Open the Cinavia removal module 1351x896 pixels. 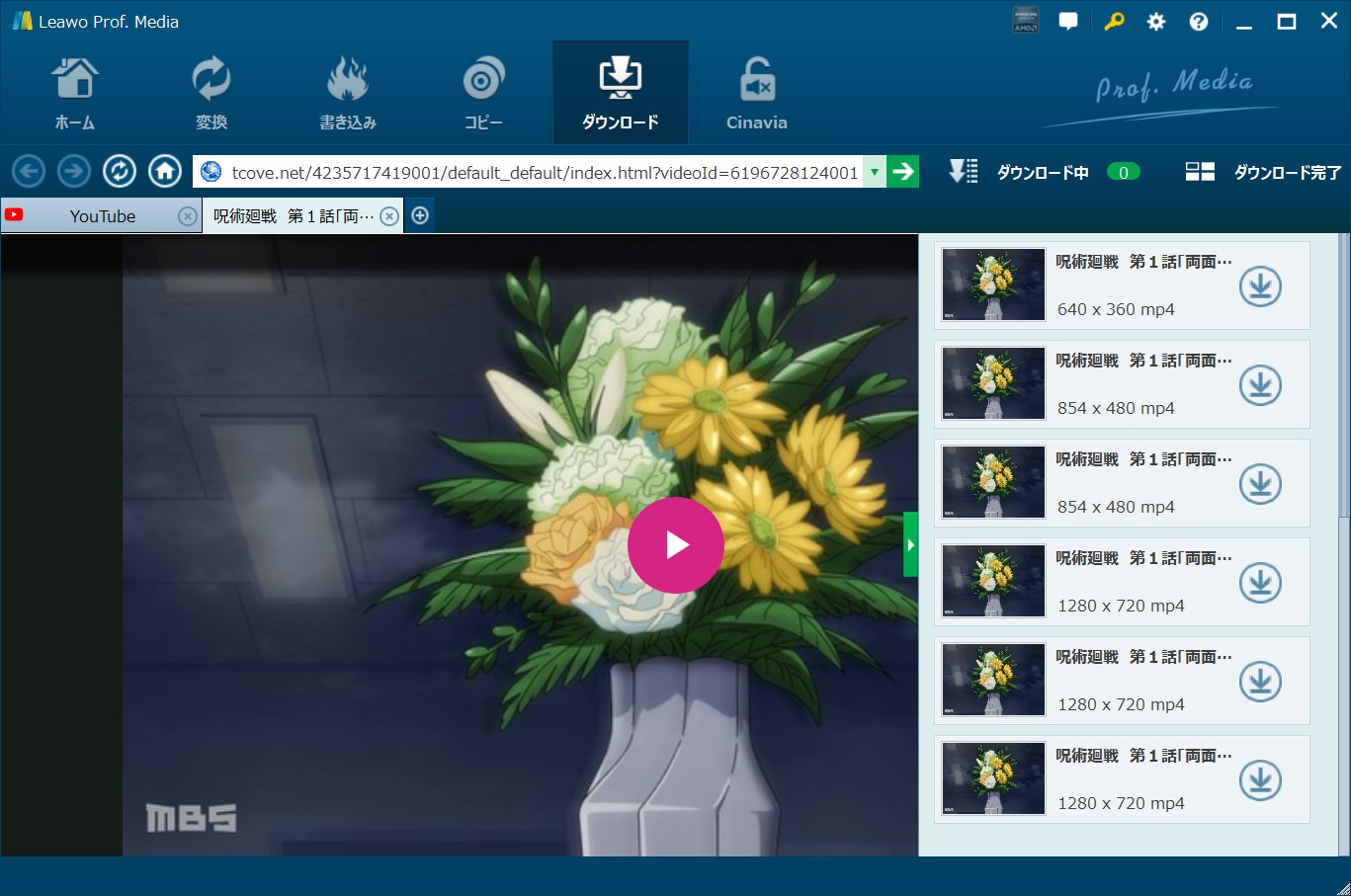[757, 94]
